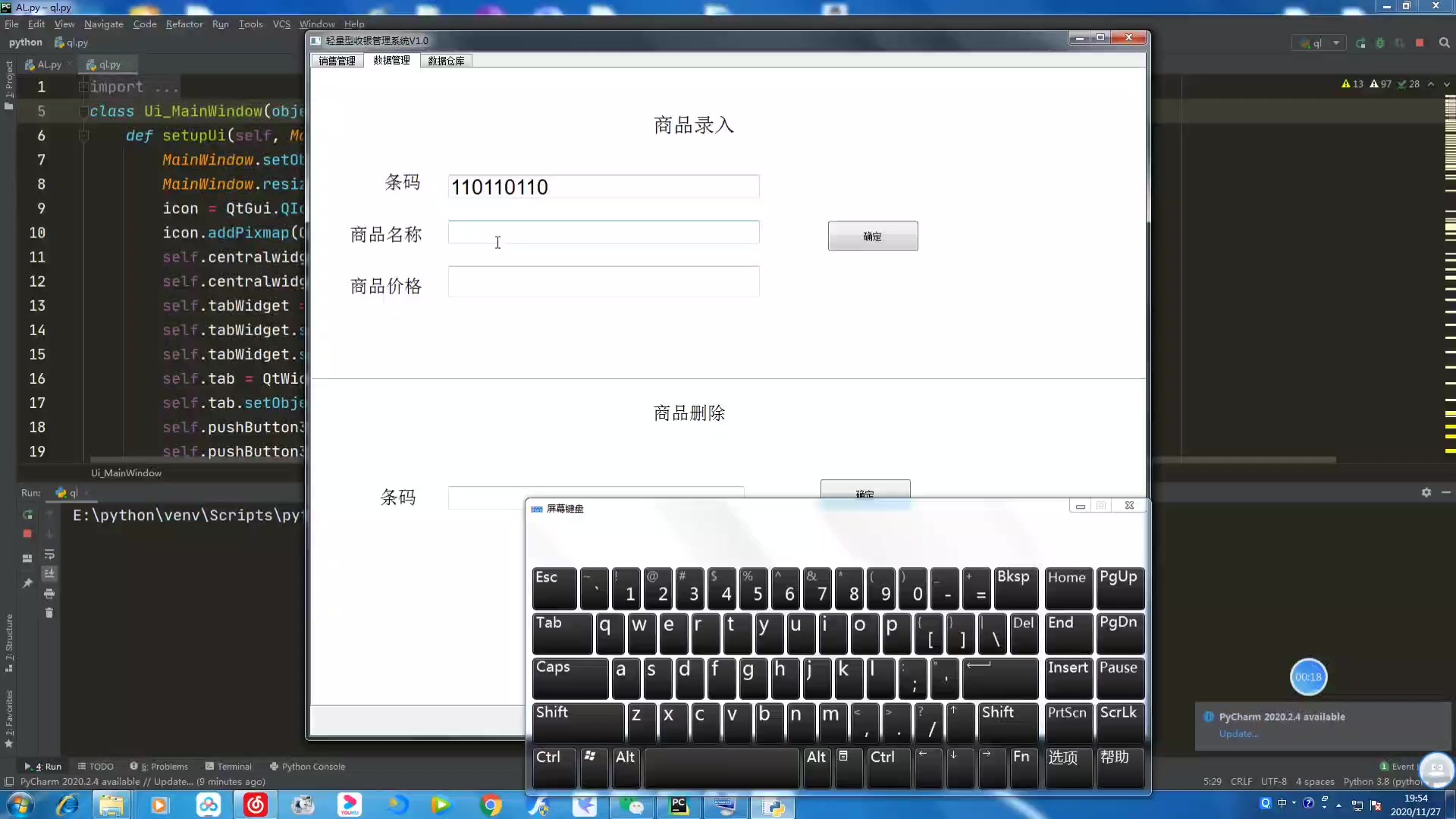The height and width of the screenshot is (819, 1456).
Task: Toggle left Shift key on screen keyboard
Action: tap(578, 723)
